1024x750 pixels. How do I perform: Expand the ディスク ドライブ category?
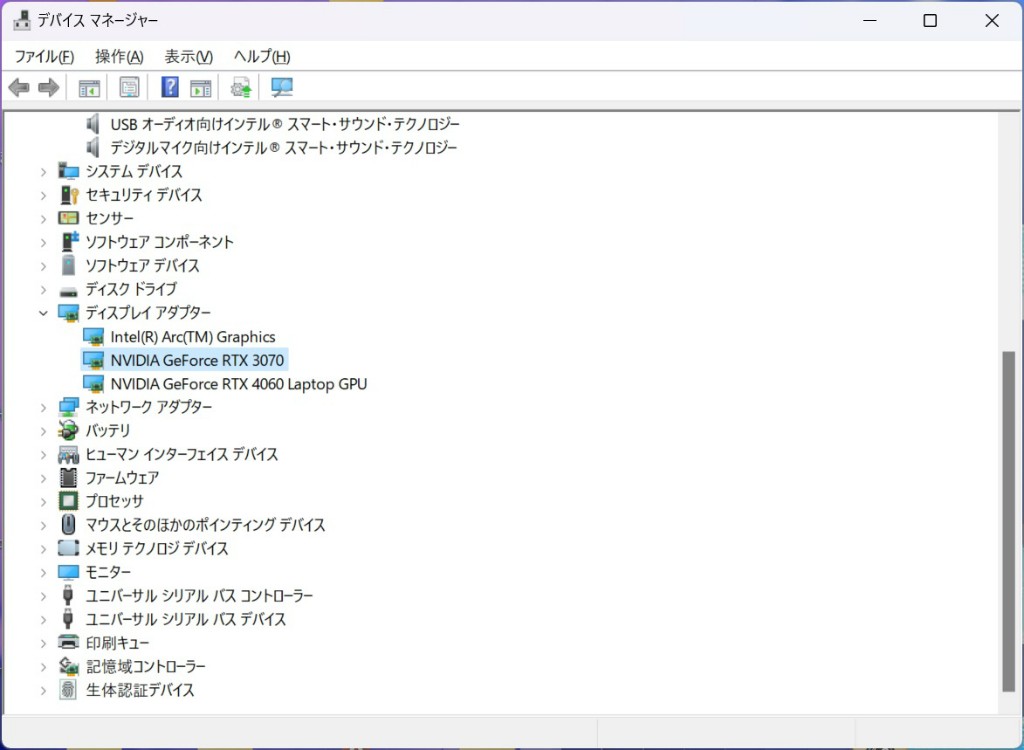pyautogui.click(x=43, y=290)
